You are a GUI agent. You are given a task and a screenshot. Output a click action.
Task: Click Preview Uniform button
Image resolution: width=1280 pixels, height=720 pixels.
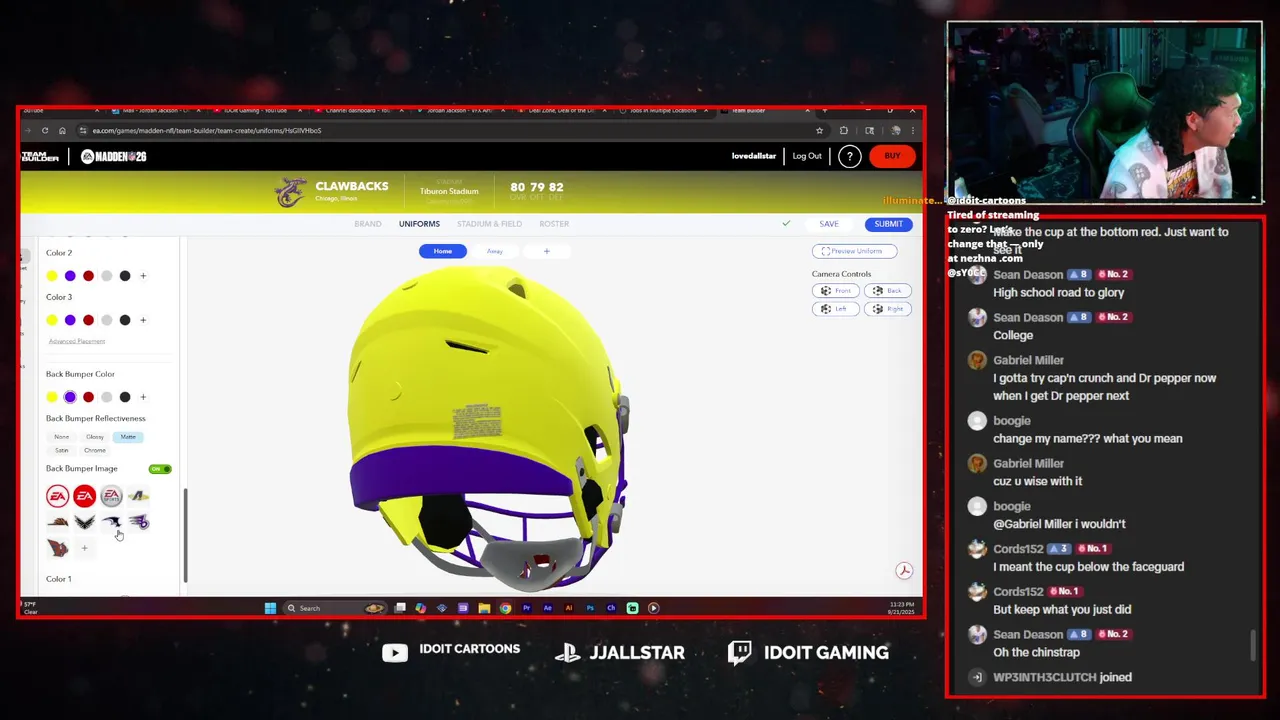coord(854,251)
